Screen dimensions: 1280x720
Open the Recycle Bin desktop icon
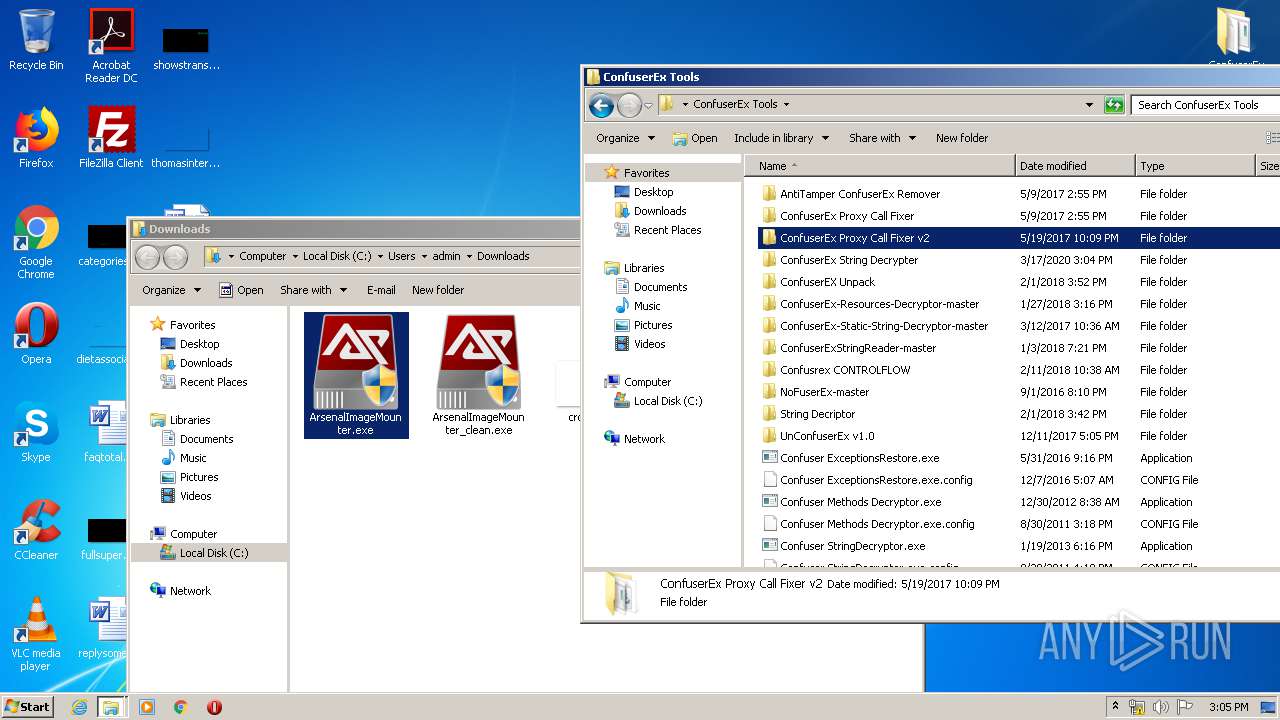click(36, 40)
